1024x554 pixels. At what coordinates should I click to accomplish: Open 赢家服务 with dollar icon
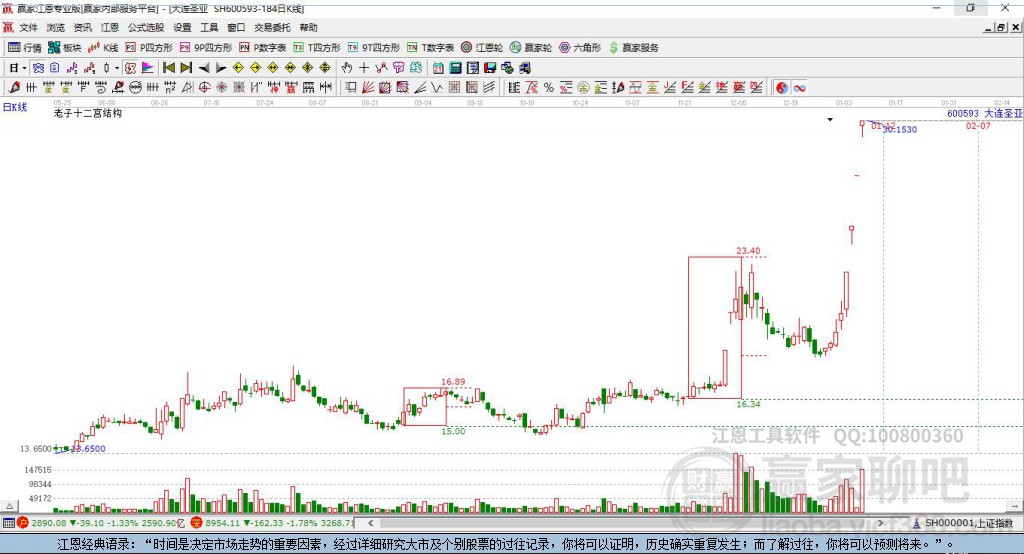click(x=633, y=48)
